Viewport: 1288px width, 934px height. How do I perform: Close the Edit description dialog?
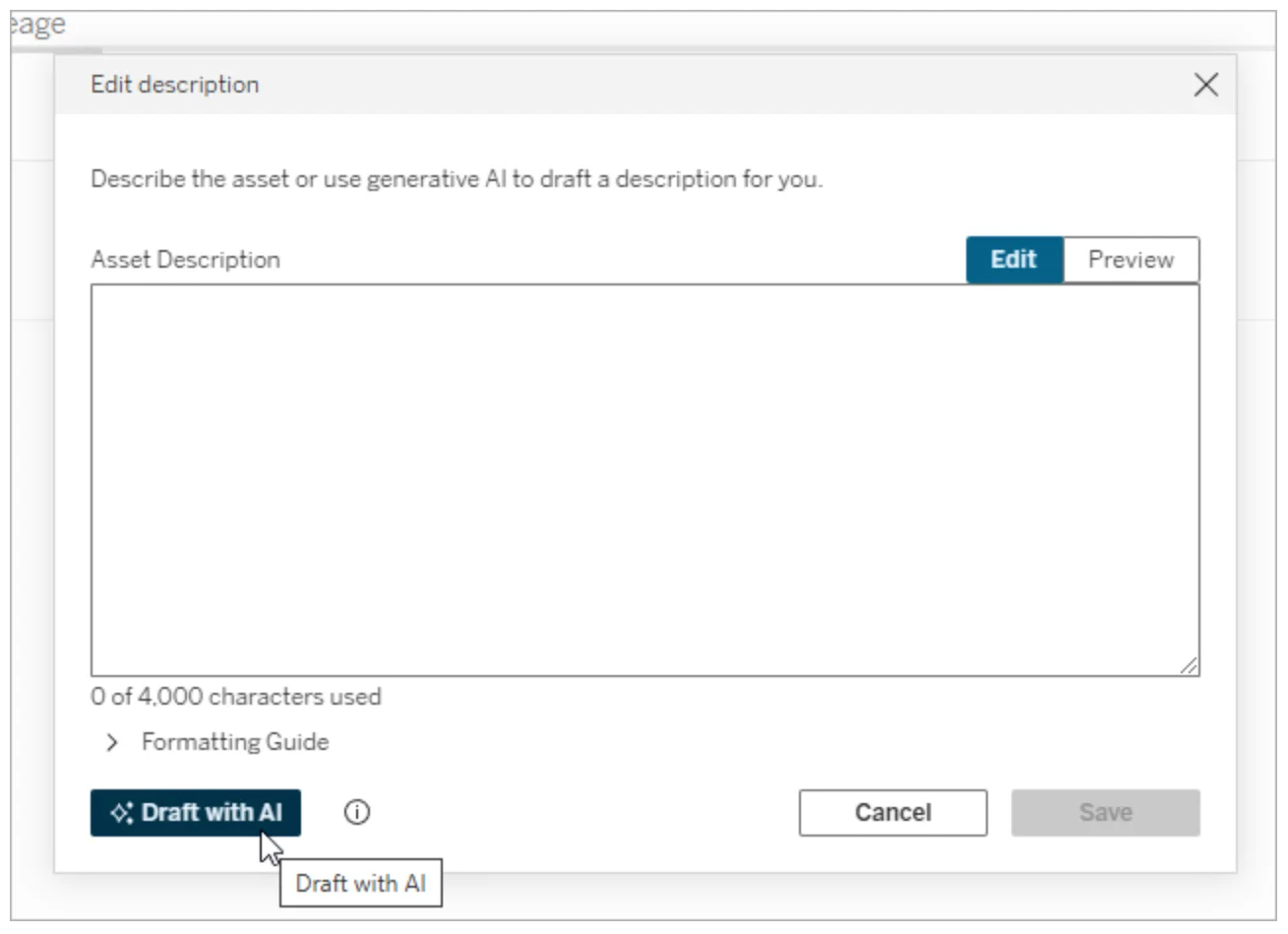pos(1205,85)
